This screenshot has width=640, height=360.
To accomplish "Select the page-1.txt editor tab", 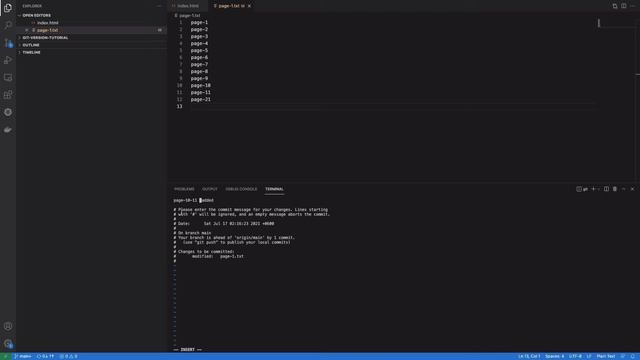I will [x=231, y=6].
